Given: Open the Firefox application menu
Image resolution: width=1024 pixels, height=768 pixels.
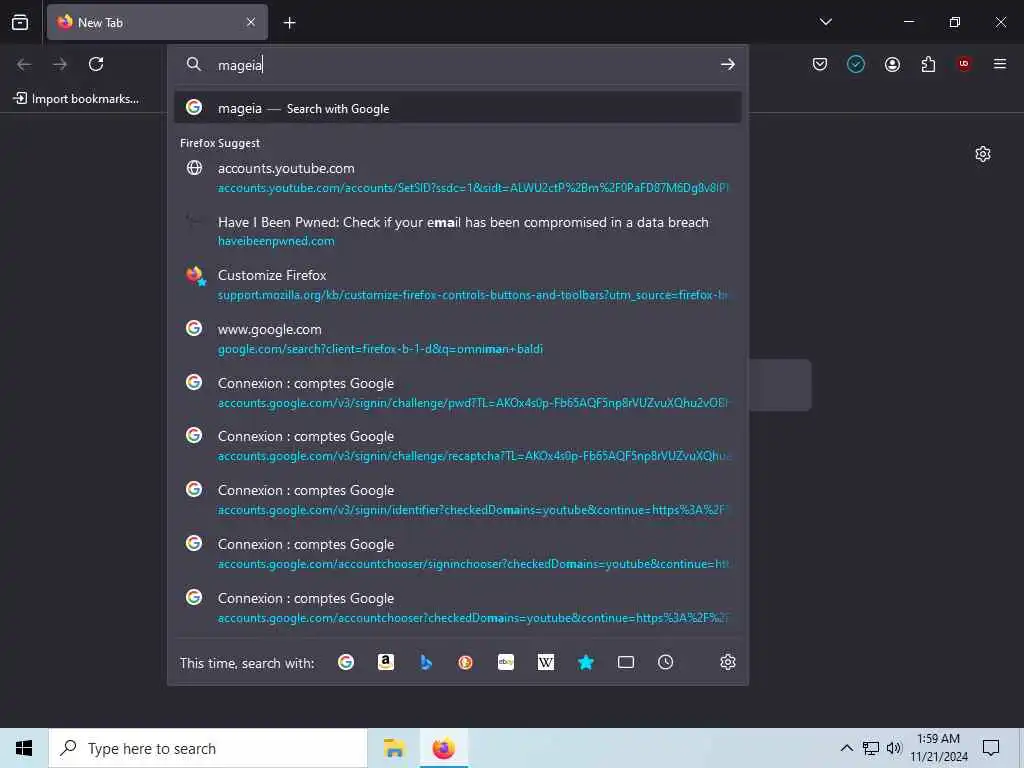Looking at the screenshot, I should pyautogui.click(x=1000, y=64).
